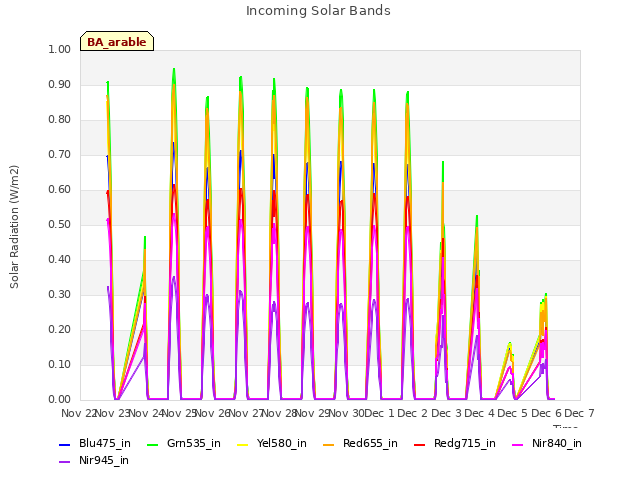Click the Dec 5 x-axis date label
Image resolution: width=640 pixels, height=480 pixels.
click(513, 413)
